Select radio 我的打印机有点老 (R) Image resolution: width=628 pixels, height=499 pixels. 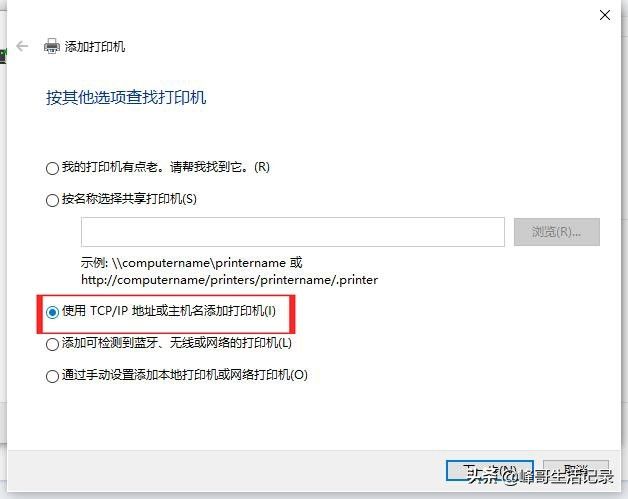click(52, 168)
